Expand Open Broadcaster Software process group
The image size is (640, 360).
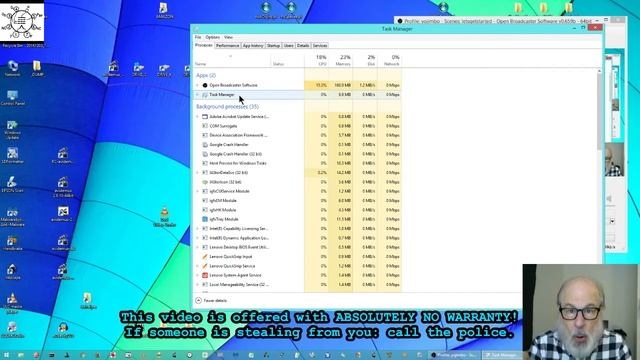click(198, 85)
